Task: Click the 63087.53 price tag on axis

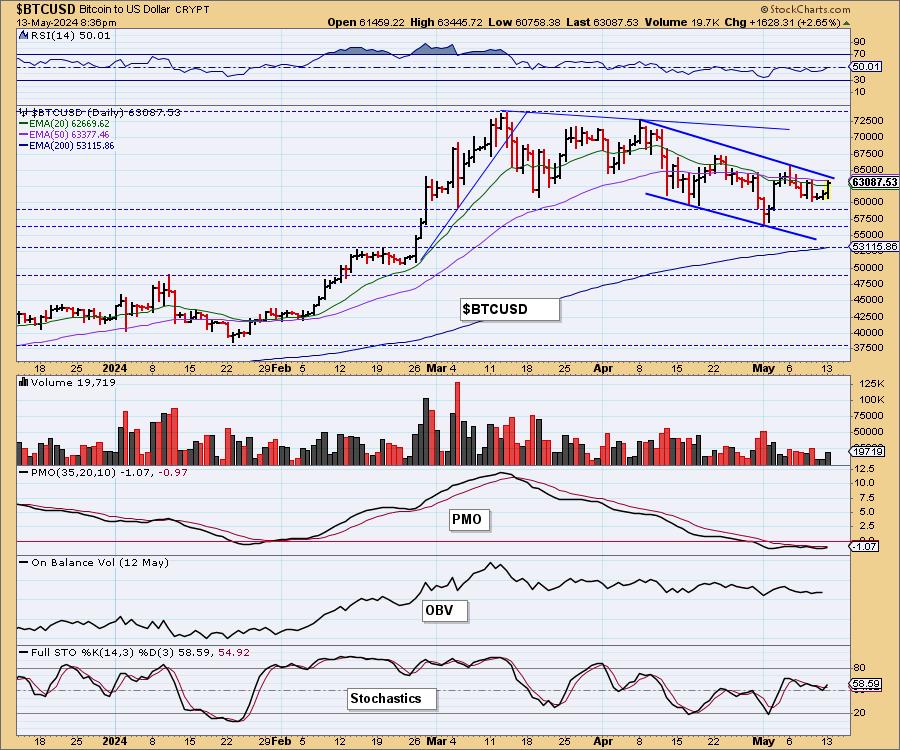Action: (x=875, y=182)
